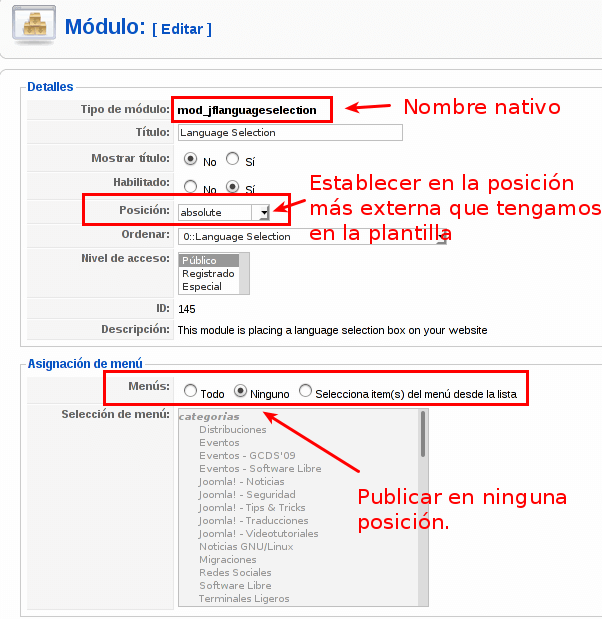Screen dimensions: 602x619
Task: Select 'Joomla! - Seguridad' menu item
Action: 247,495
